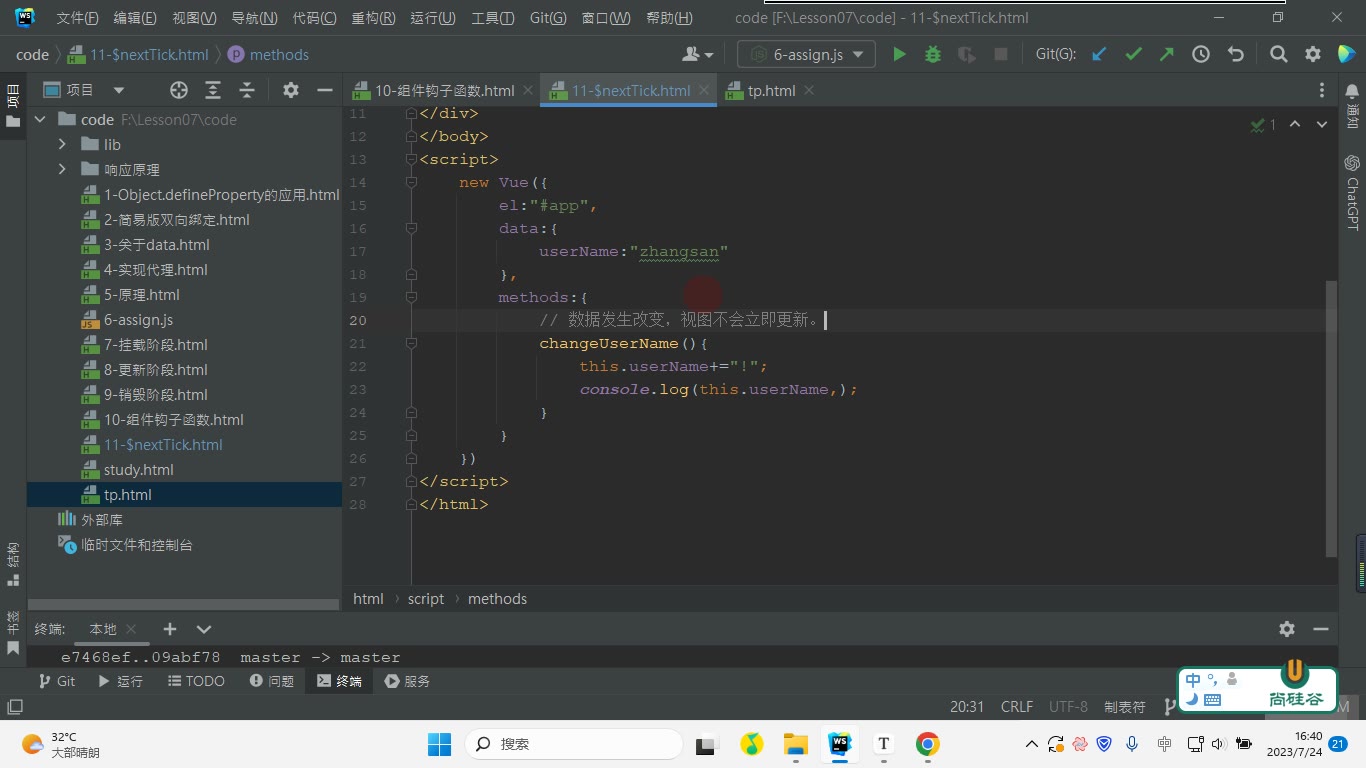Viewport: 1366px width, 768px height.
Task: Collapse all in project tree toolbar
Action: [247, 90]
